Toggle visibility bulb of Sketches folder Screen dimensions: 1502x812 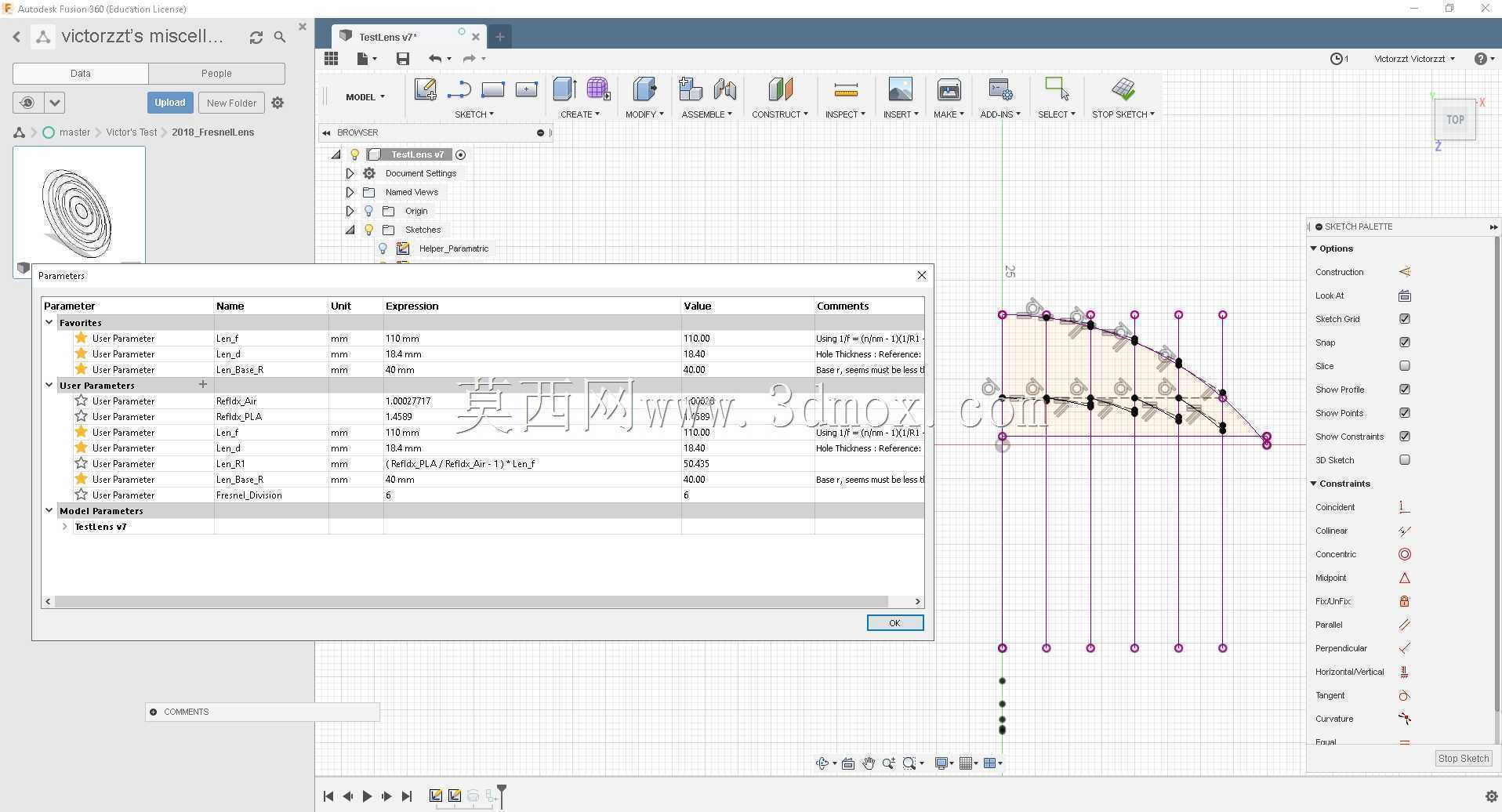click(x=368, y=230)
